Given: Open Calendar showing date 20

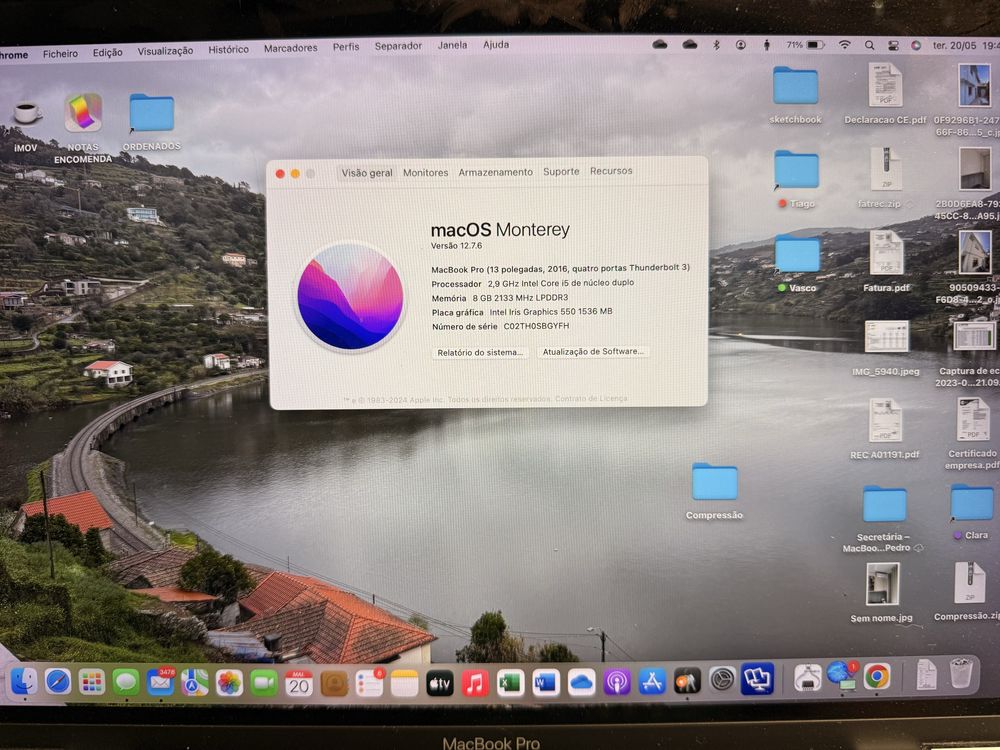Looking at the screenshot, I should pyautogui.click(x=298, y=684).
